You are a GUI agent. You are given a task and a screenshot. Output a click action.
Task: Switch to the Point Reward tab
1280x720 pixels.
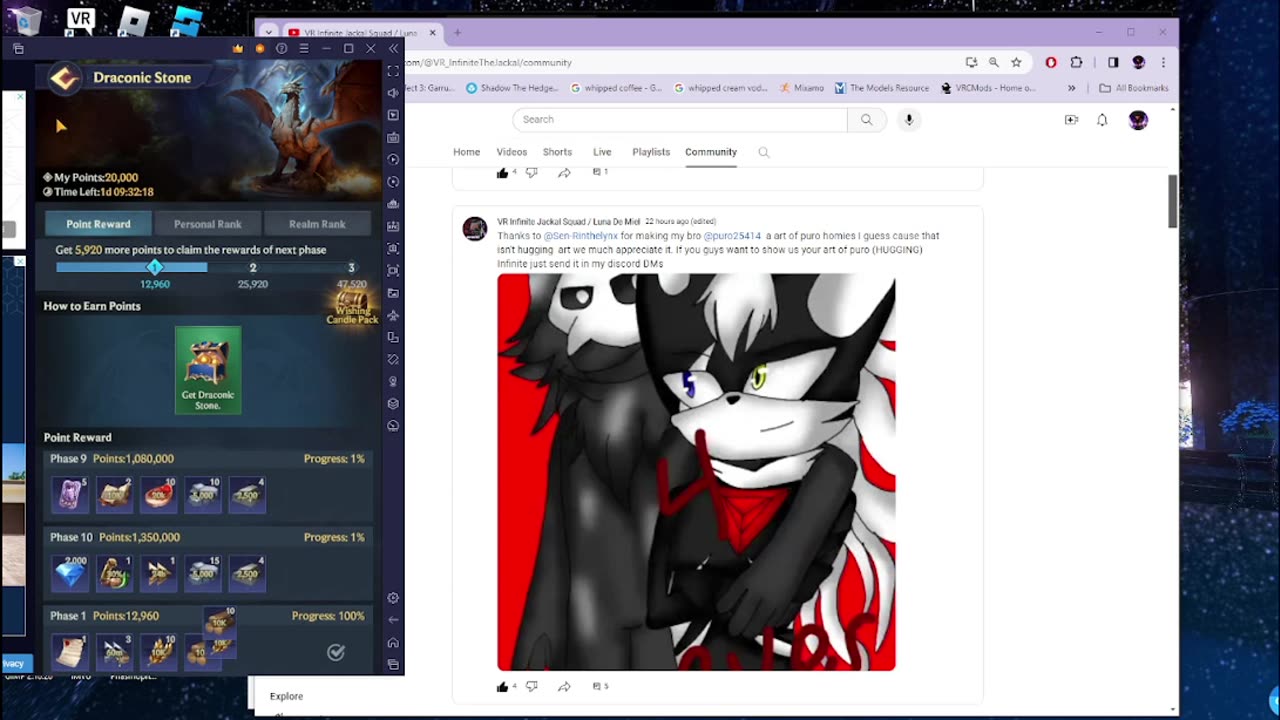(x=98, y=224)
